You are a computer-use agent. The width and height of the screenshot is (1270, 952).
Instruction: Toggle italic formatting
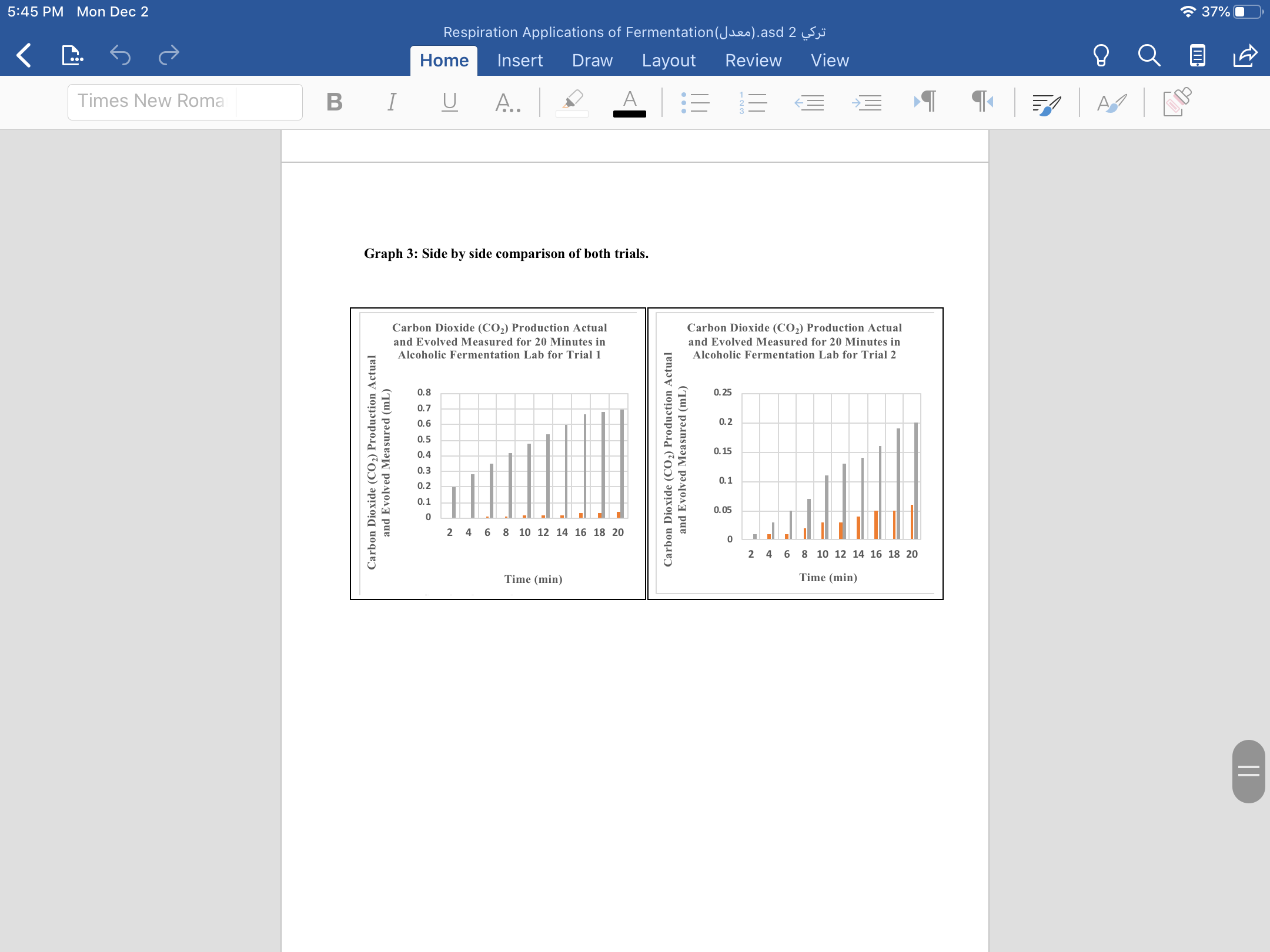pyautogui.click(x=392, y=102)
